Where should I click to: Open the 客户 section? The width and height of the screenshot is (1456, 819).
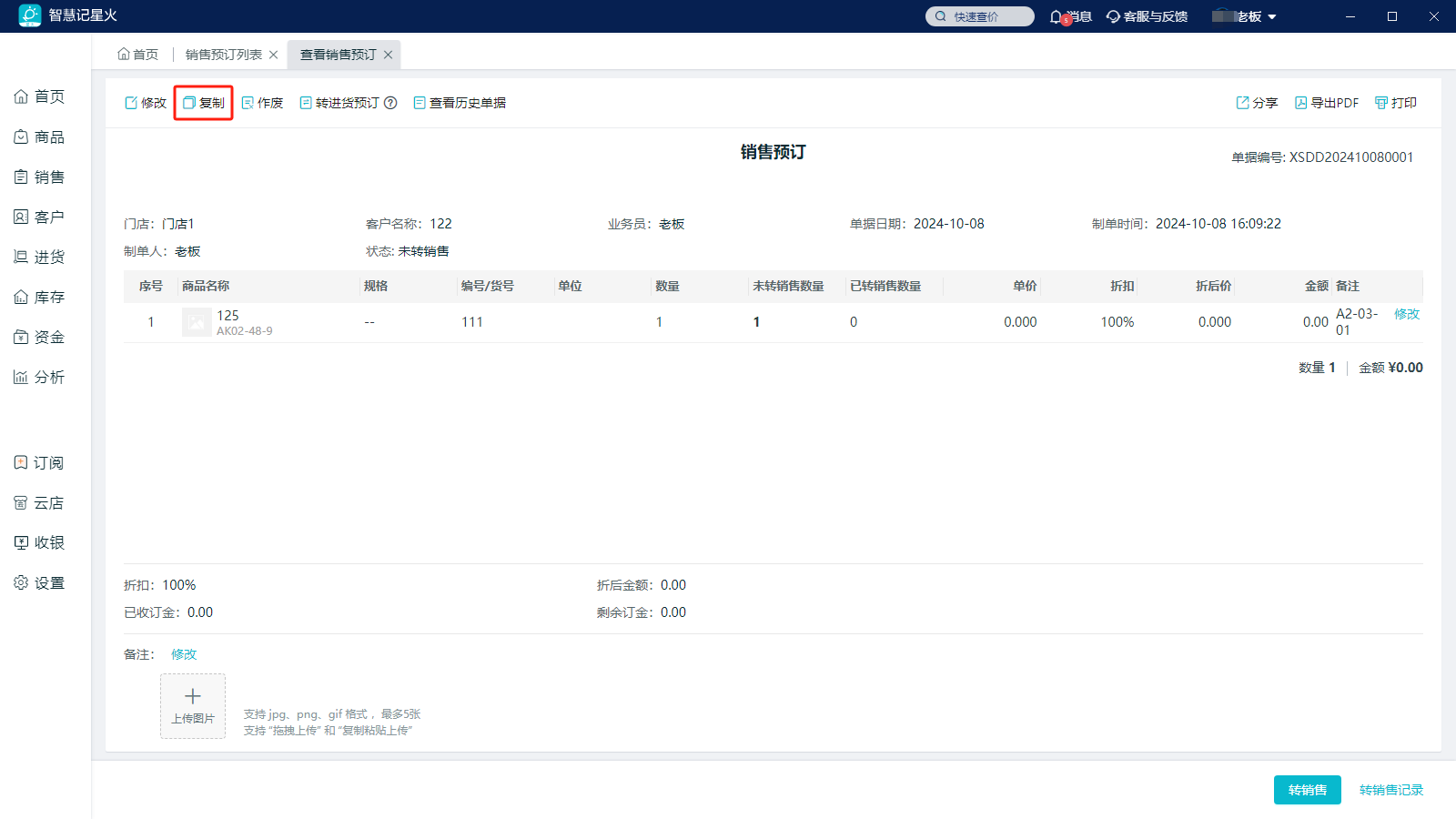point(39,217)
